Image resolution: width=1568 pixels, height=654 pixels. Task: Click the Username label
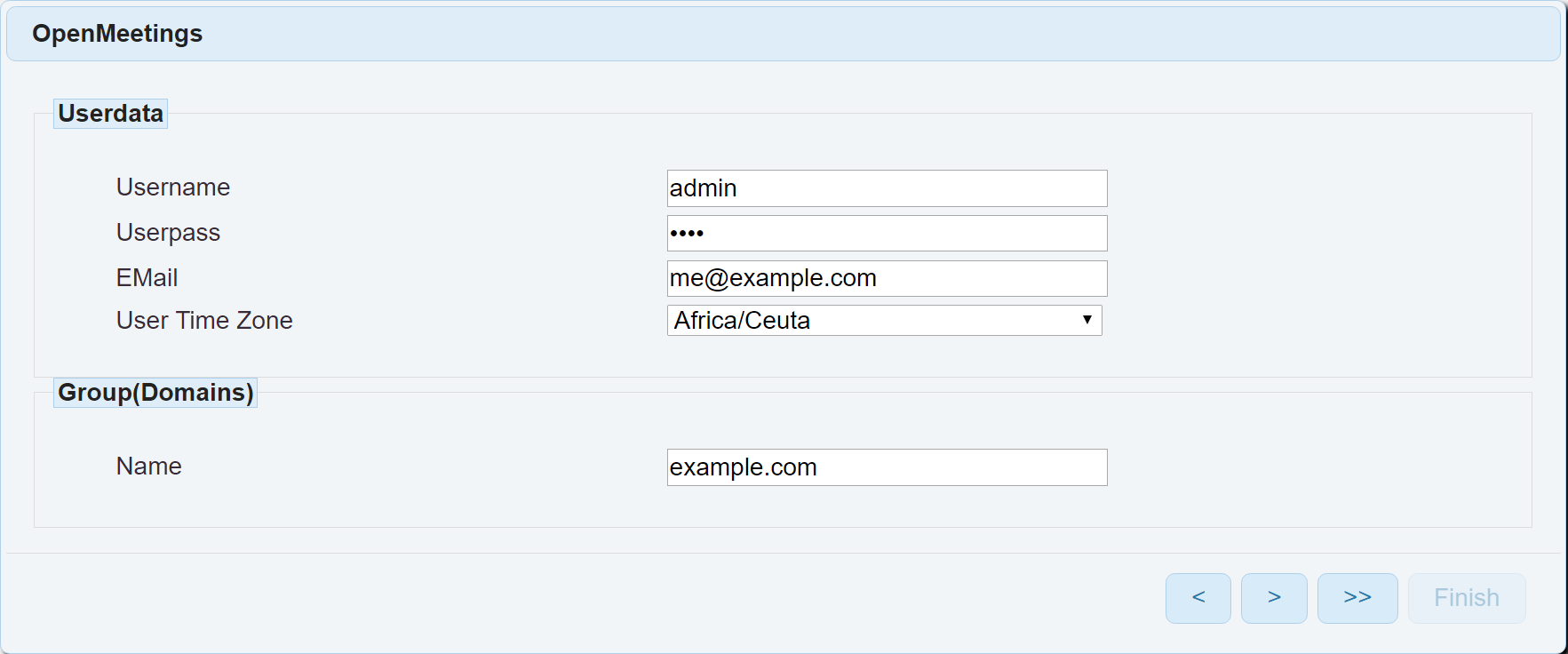coord(173,187)
